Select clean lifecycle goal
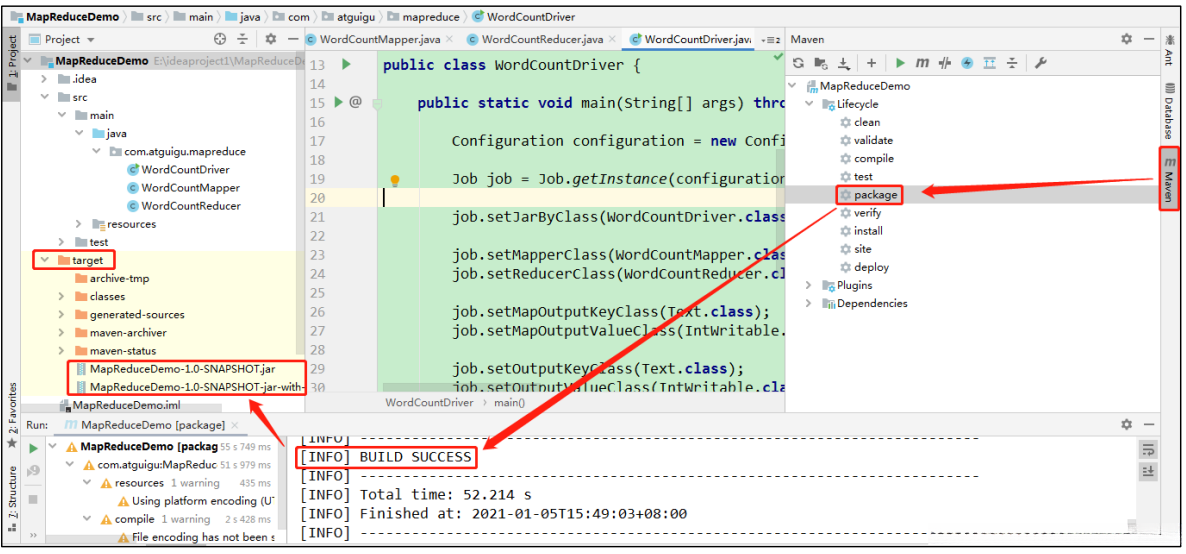Screen dimensions: 1186x554 [867, 122]
